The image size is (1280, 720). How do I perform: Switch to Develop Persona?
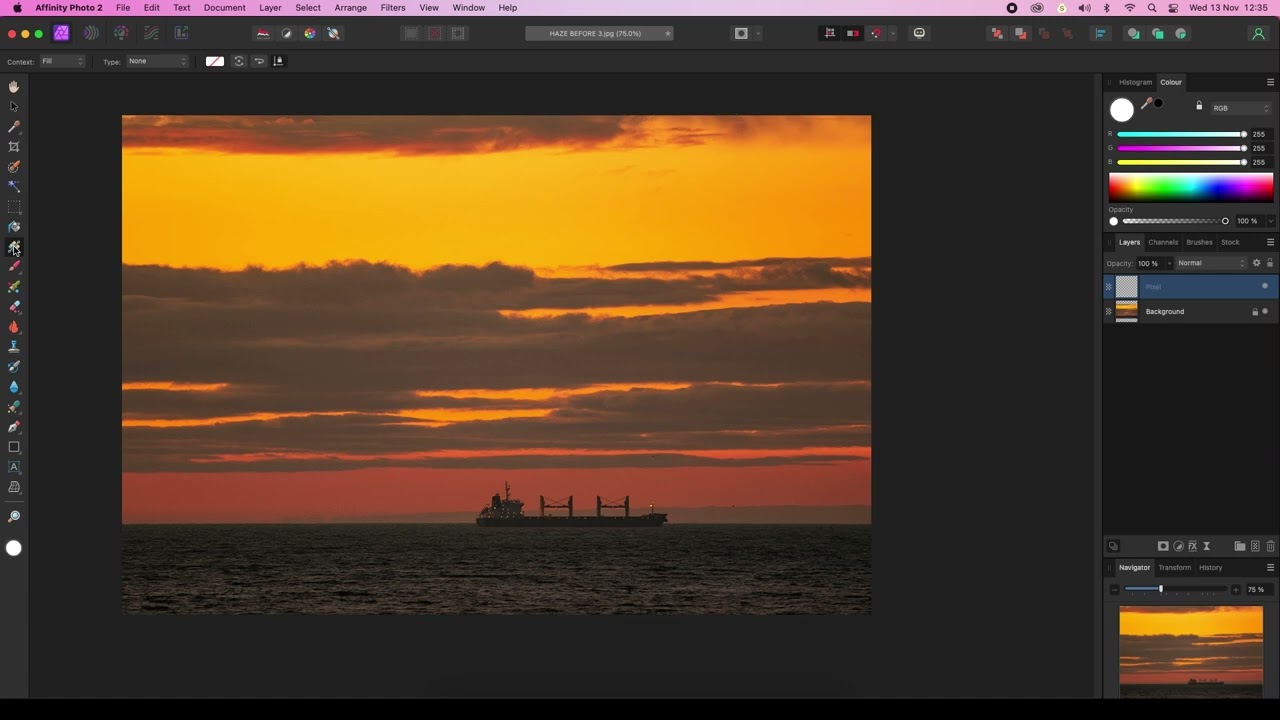coord(121,33)
